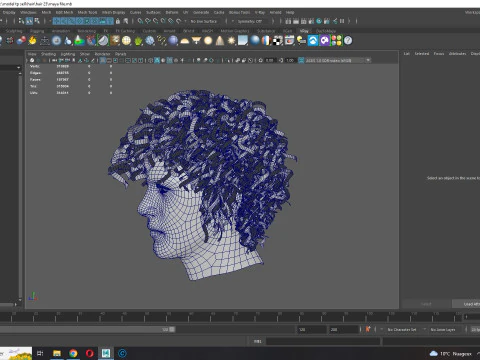Screen dimensions: 480x360
Task: Click the green-bordered dish shelf icon
Action: click(x=103, y=41)
